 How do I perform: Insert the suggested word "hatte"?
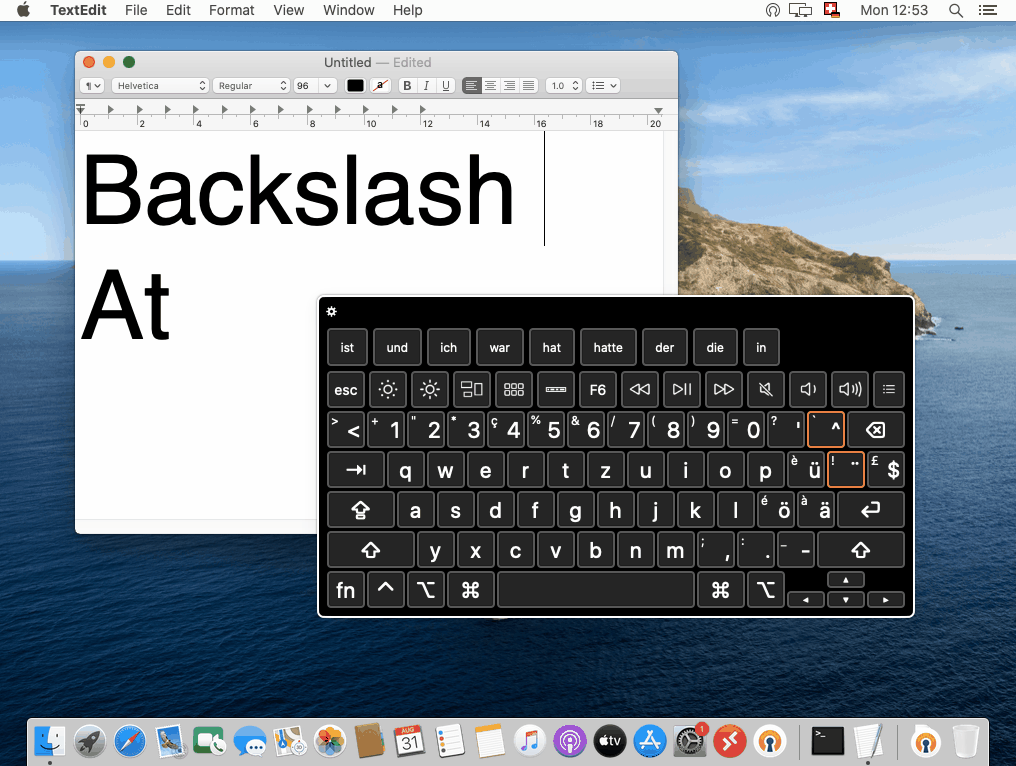pos(608,347)
